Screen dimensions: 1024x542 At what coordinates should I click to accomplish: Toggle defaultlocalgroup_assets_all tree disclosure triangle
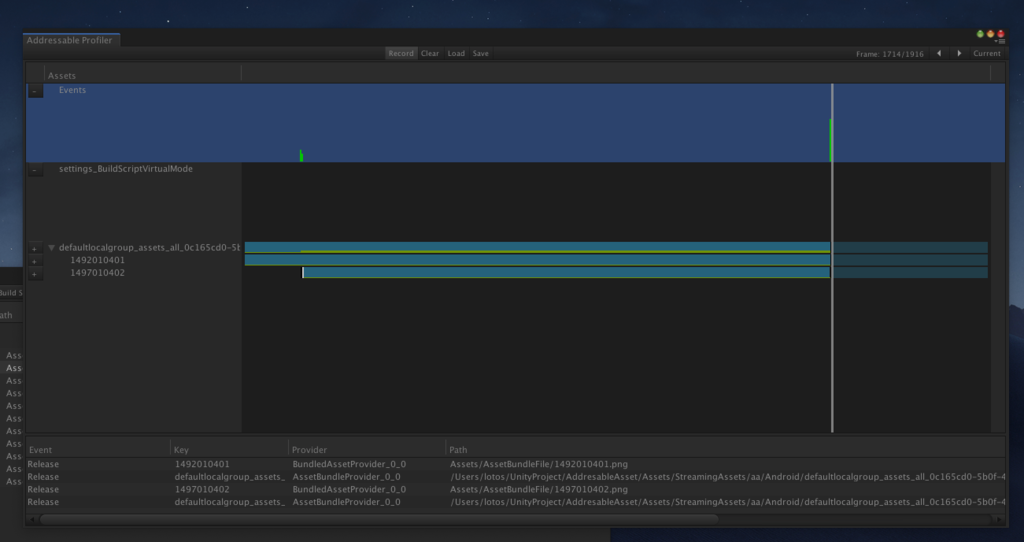[x=52, y=248]
